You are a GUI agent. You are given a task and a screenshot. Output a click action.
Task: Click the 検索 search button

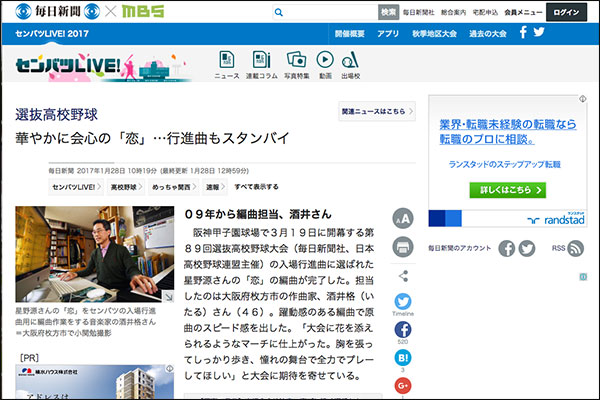(388, 12)
